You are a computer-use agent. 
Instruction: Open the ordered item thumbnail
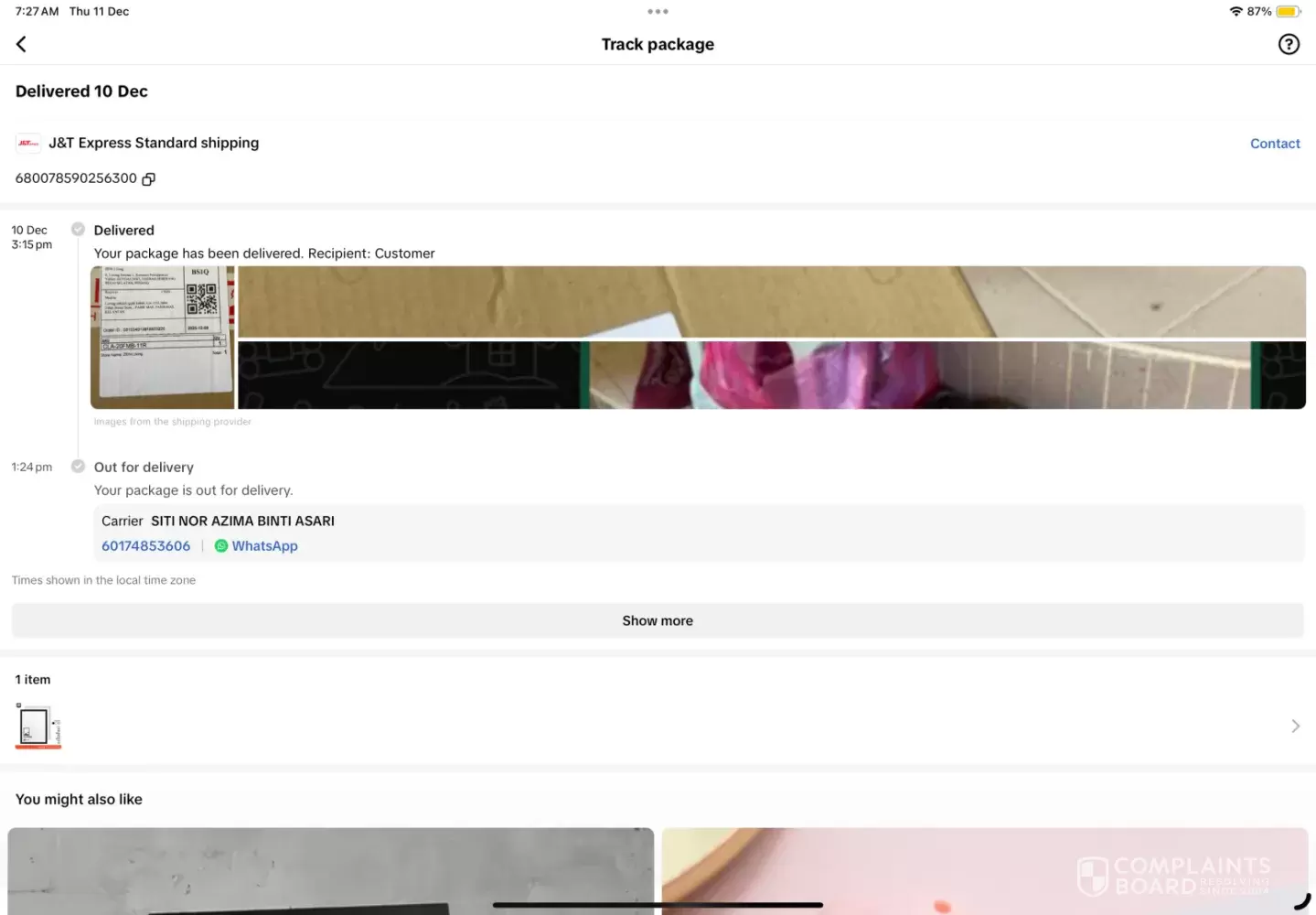[37, 727]
